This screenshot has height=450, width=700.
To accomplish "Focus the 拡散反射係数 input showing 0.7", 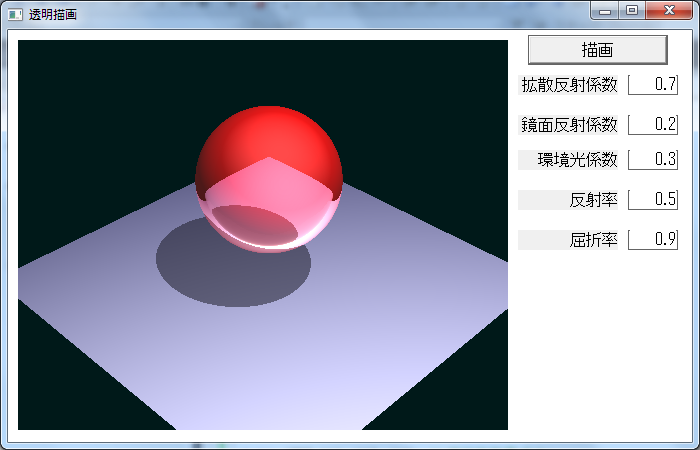I will [x=653, y=84].
